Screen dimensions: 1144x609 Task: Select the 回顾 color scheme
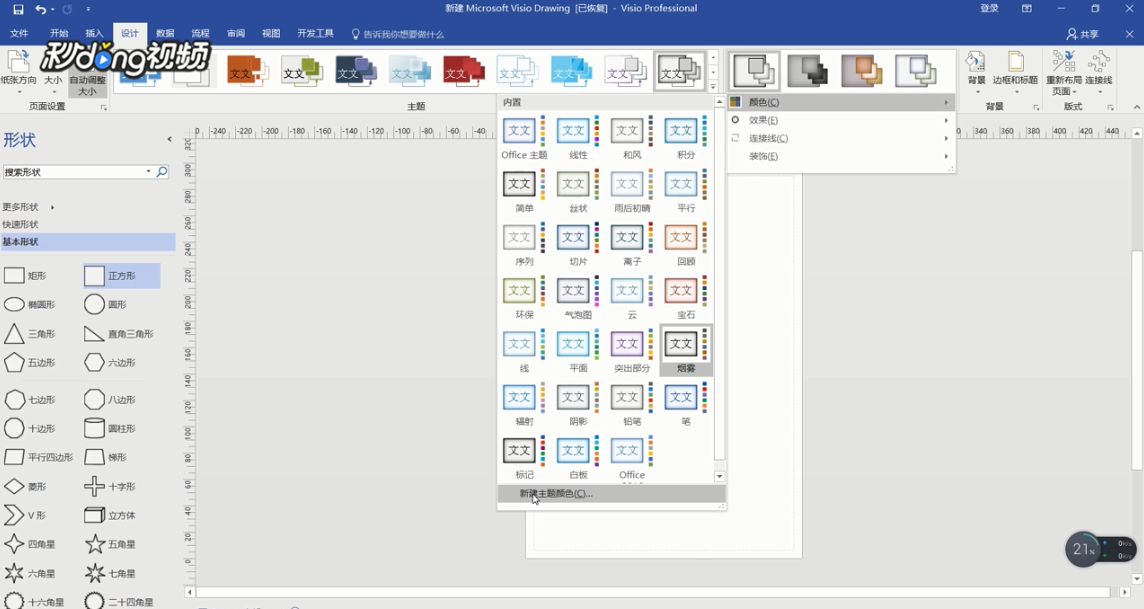point(686,244)
